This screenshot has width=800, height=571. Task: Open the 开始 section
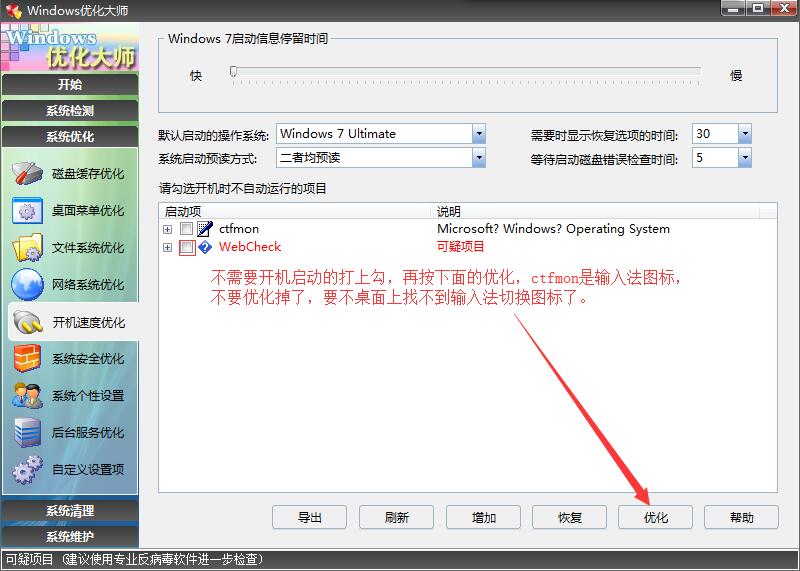click(x=70, y=84)
